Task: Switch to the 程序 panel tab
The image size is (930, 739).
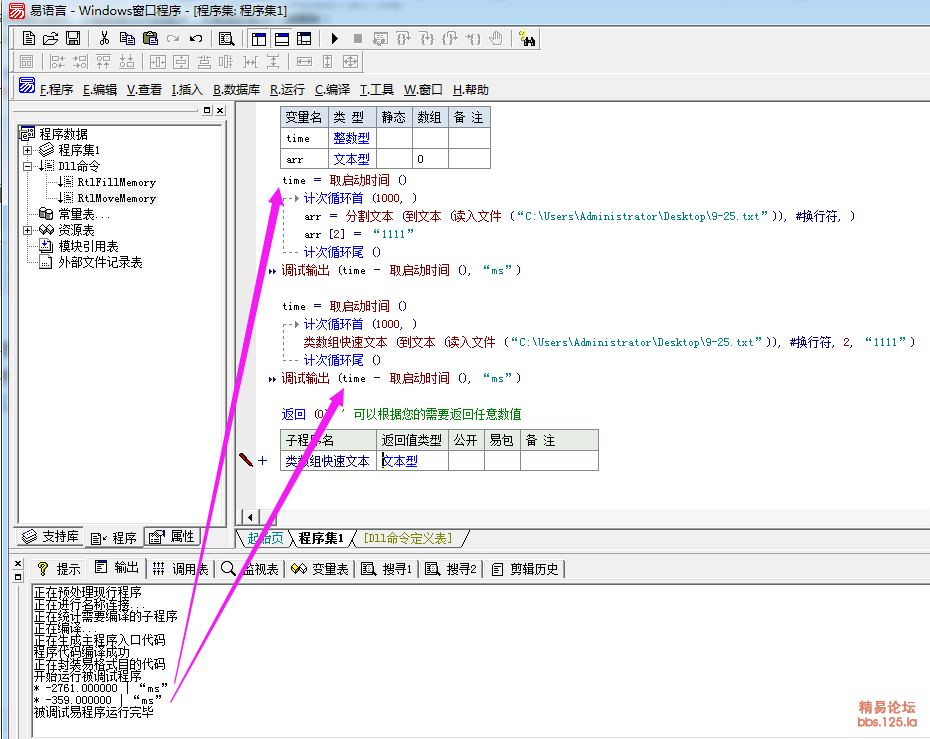Action: pos(114,538)
